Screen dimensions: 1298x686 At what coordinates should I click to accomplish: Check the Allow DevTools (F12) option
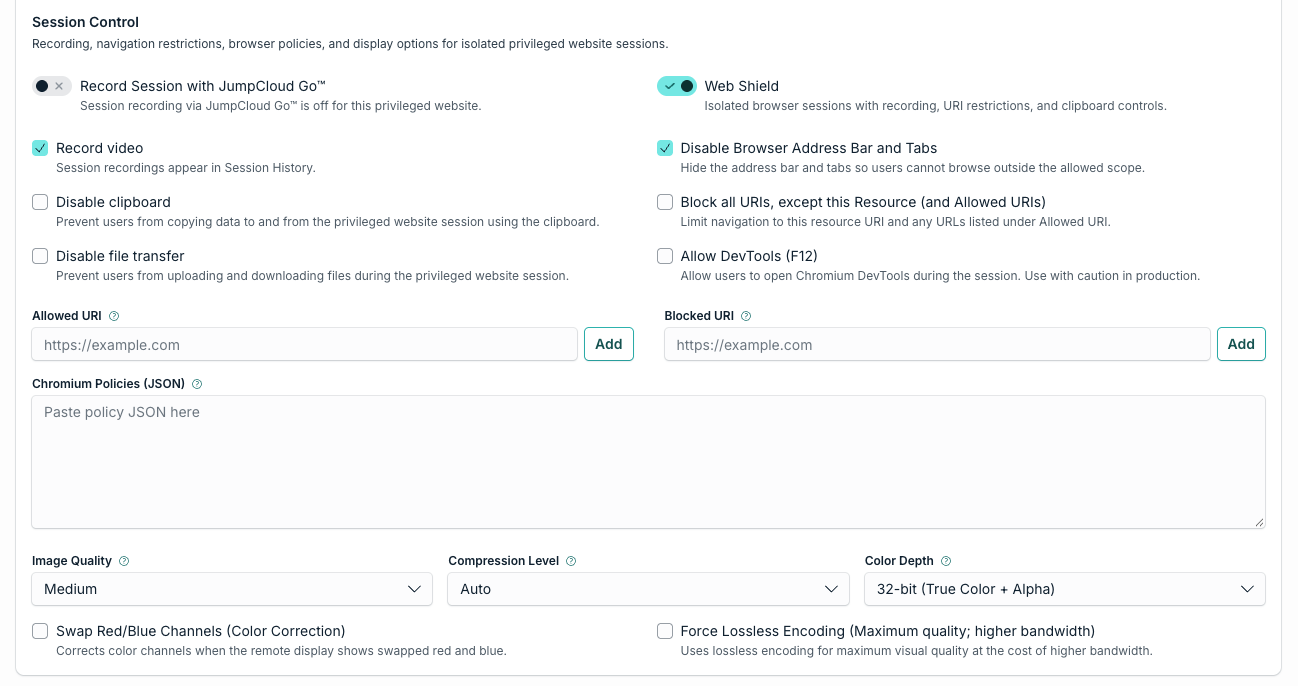(x=665, y=256)
